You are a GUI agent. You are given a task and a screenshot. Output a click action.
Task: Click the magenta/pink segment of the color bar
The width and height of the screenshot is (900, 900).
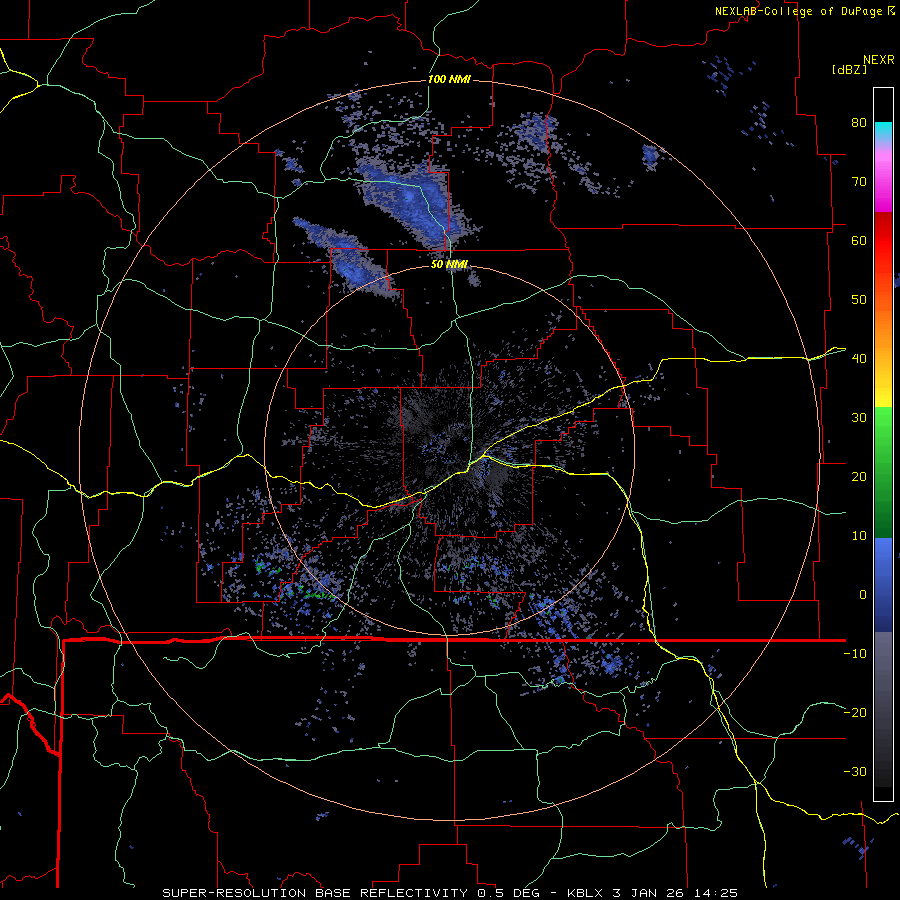(883, 178)
